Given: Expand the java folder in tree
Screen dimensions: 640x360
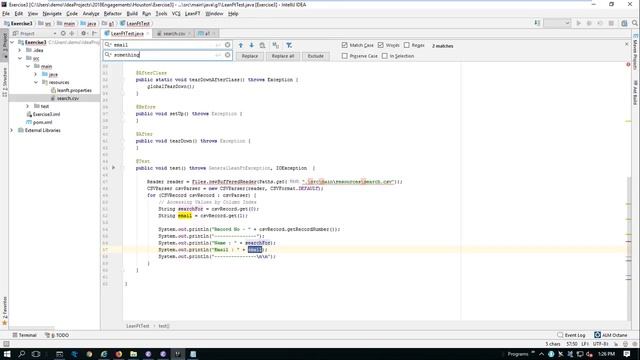Looking at the screenshot, I should [x=36, y=74].
